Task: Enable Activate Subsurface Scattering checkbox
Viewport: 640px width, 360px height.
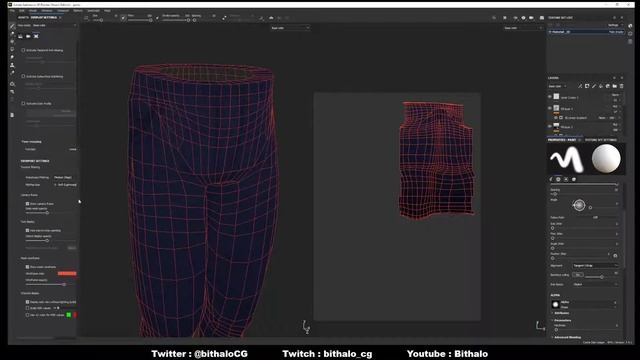Action: pos(23,76)
